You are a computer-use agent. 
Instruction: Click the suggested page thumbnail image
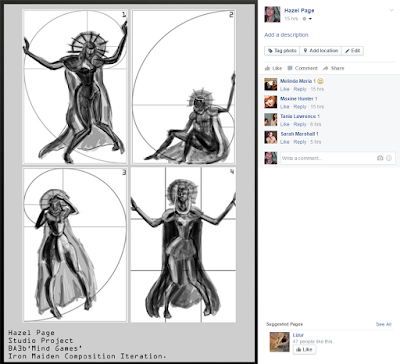point(279,342)
